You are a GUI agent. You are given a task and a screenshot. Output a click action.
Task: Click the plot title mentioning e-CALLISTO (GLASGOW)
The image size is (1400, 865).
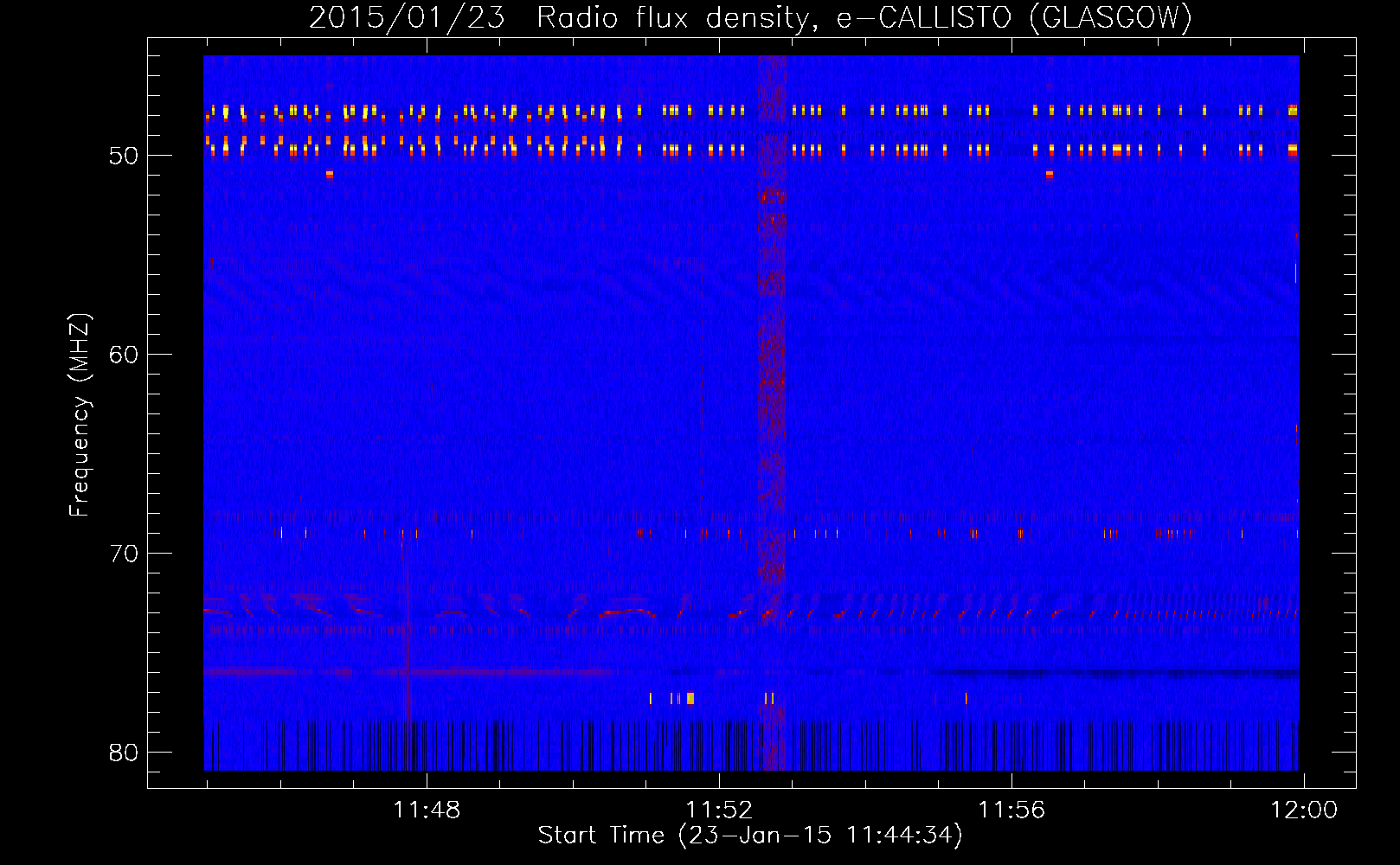(750, 17)
